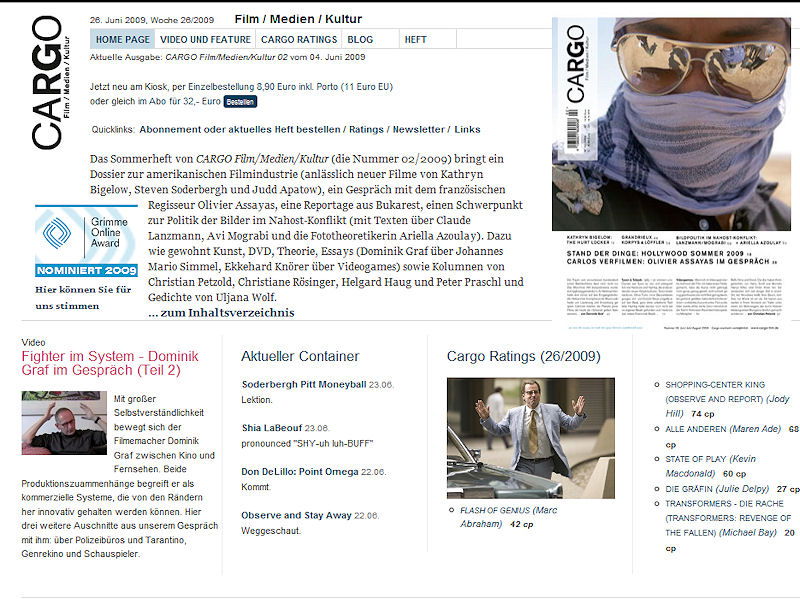Open the Observe and Stay Away entry
The height and width of the screenshot is (600, 800).
pos(296,515)
